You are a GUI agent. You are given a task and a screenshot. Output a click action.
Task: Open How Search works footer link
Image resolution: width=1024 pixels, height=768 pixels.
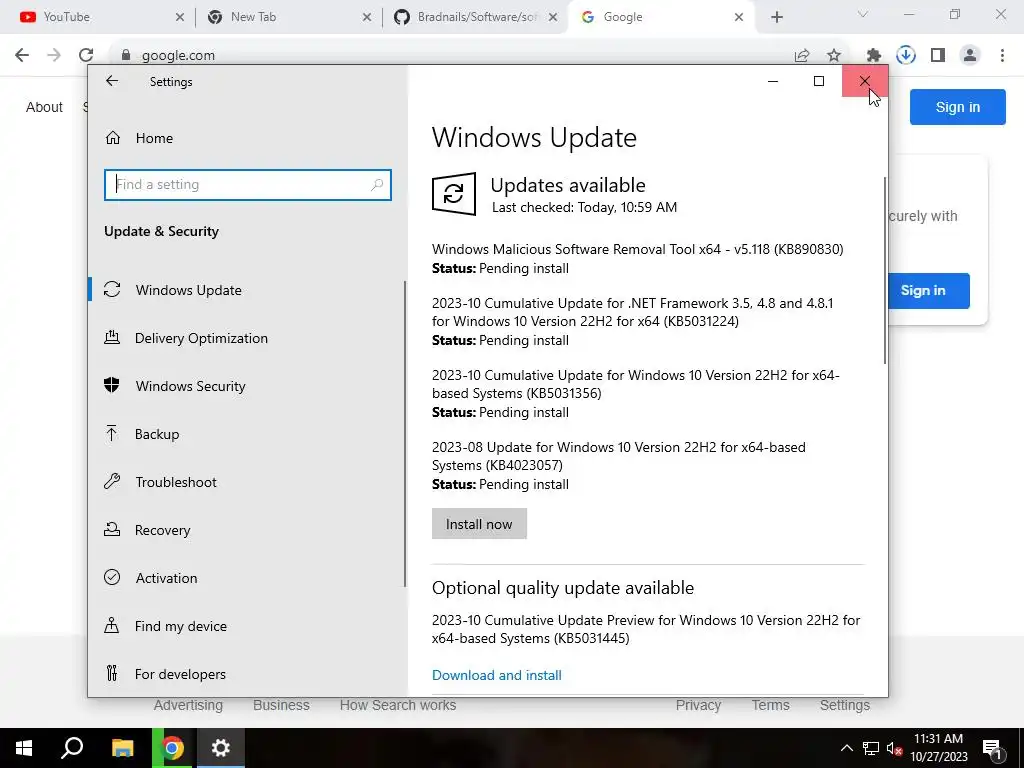pos(398,705)
